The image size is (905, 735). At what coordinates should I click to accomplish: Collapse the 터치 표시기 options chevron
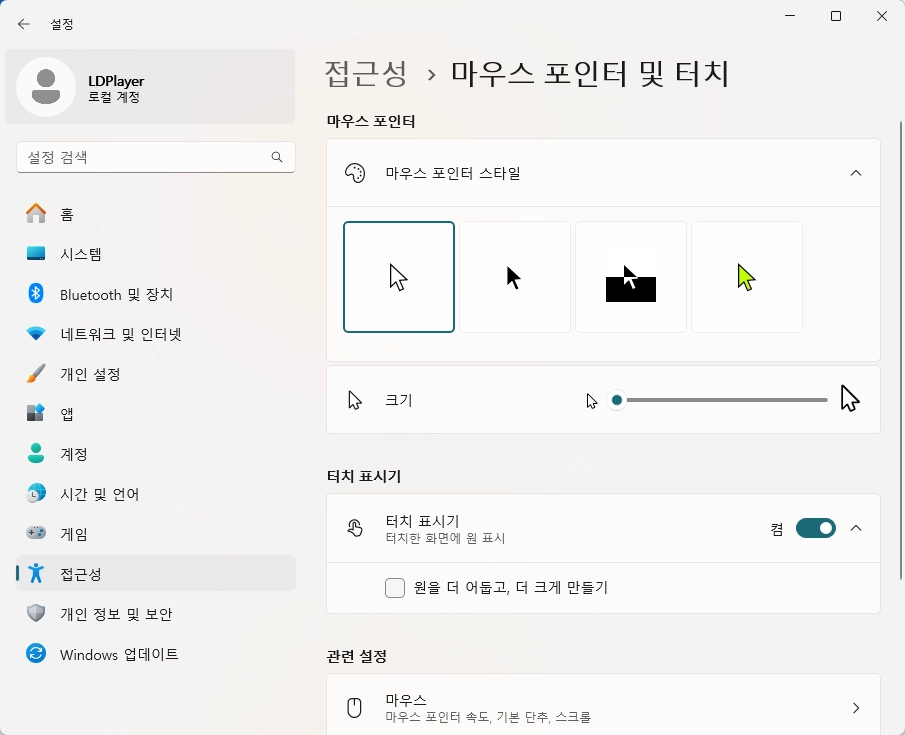(x=856, y=528)
